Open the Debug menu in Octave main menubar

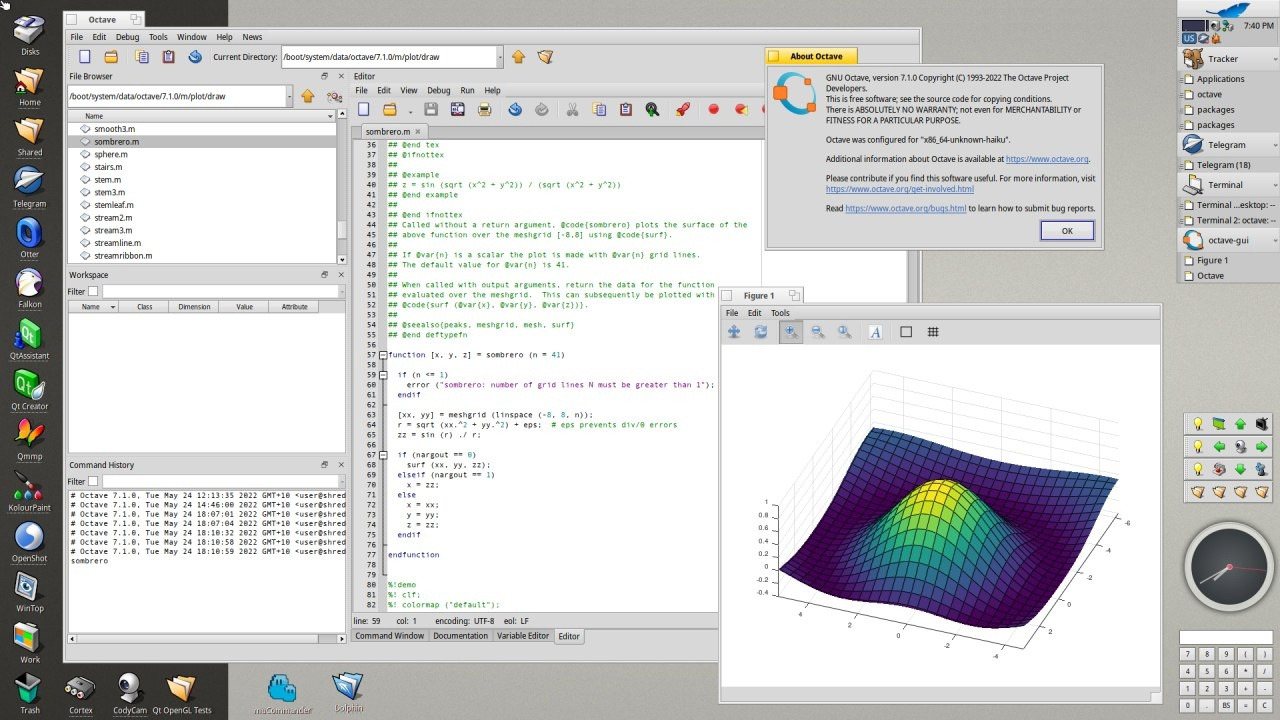click(x=127, y=37)
